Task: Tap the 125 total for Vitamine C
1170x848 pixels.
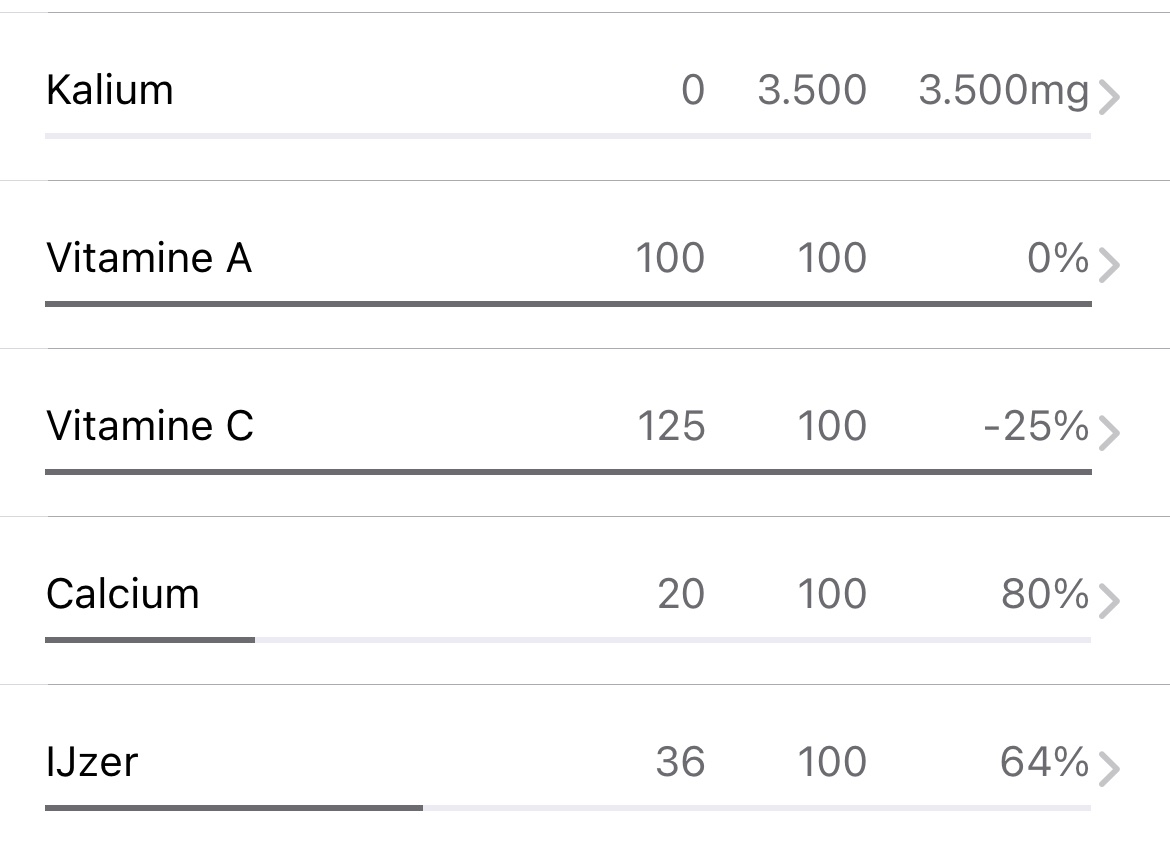Action: click(671, 426)
